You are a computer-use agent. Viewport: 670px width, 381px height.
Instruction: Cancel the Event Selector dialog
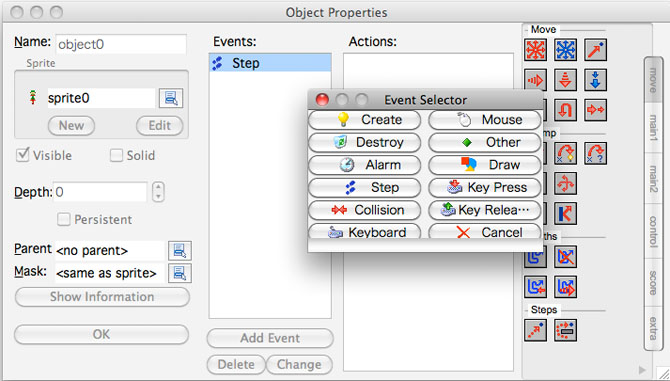(485, 231)
